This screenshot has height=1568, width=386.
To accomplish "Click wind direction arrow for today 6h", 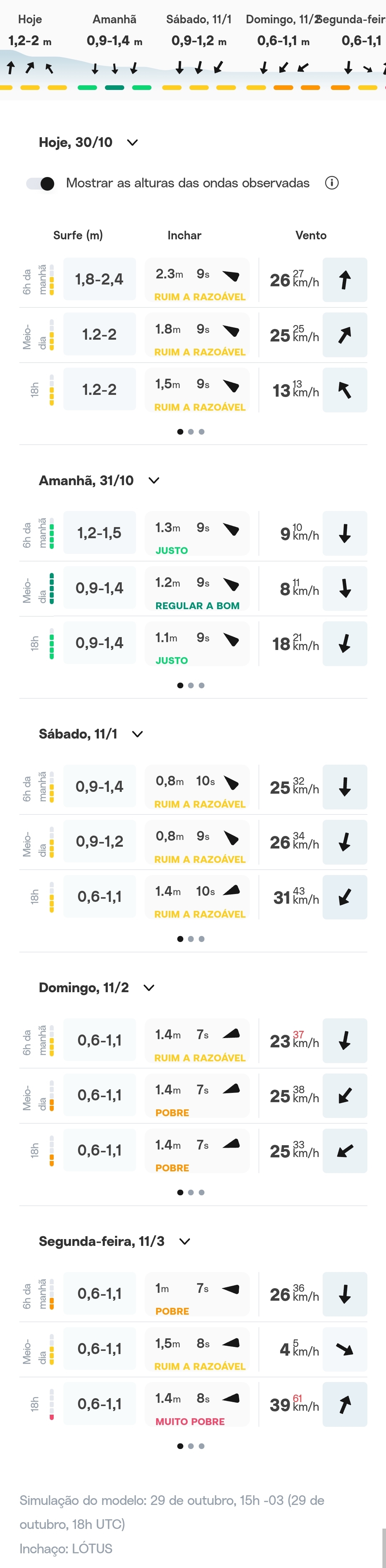I will click(x=345, y=280).
